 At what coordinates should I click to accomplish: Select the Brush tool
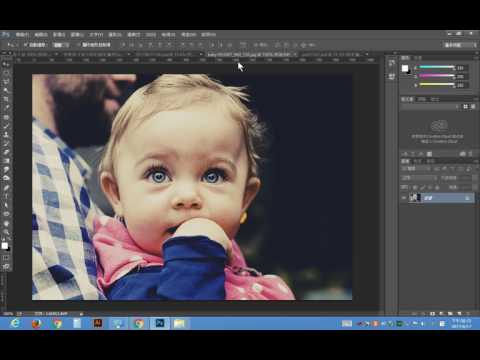[6, 126]
